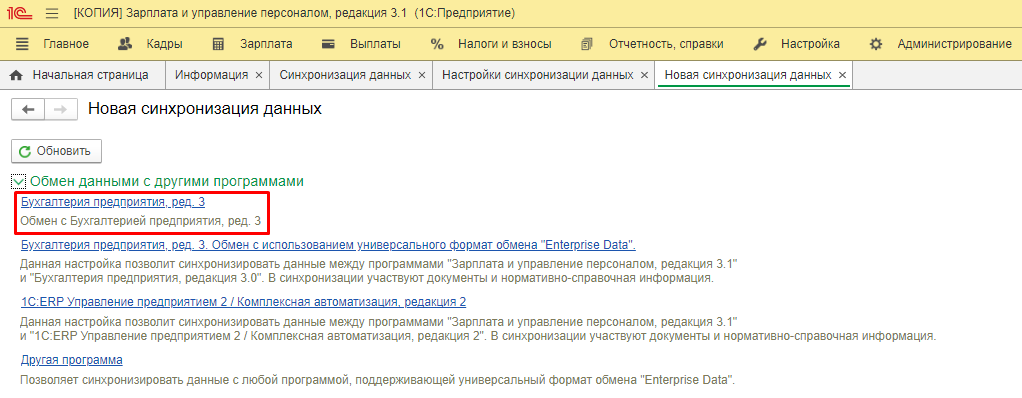This screenshot has height=398, width=1022.
Task: Click the Зарплата calculator icon
Action: (x=218, y=44)
